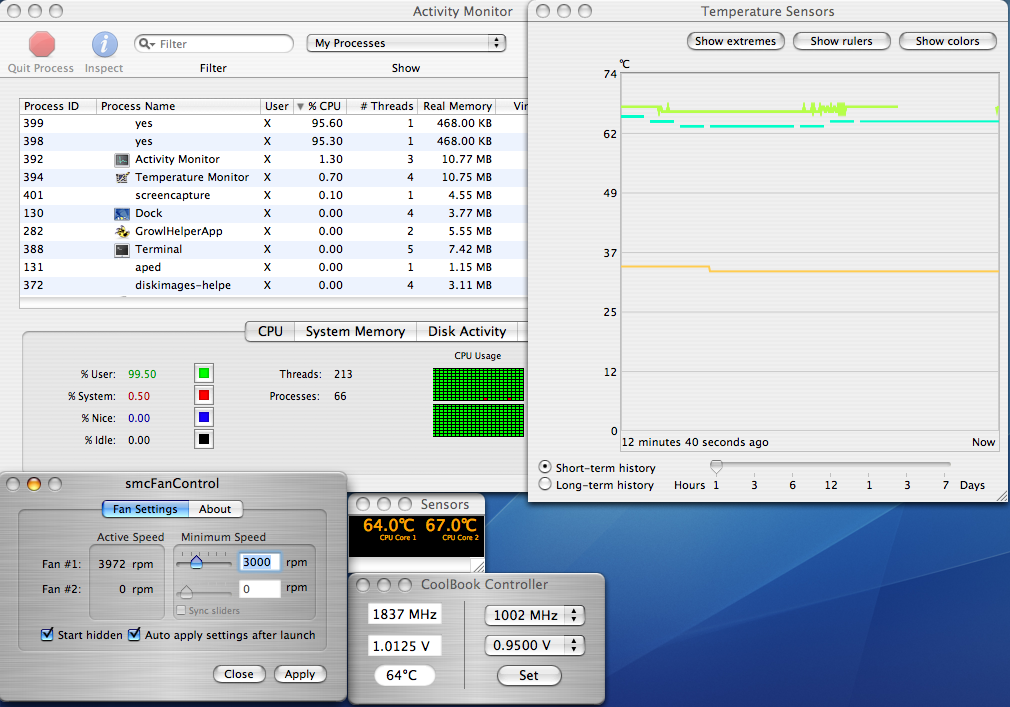Click the Show extremes button
The image size is (1010, 707).
736,41
